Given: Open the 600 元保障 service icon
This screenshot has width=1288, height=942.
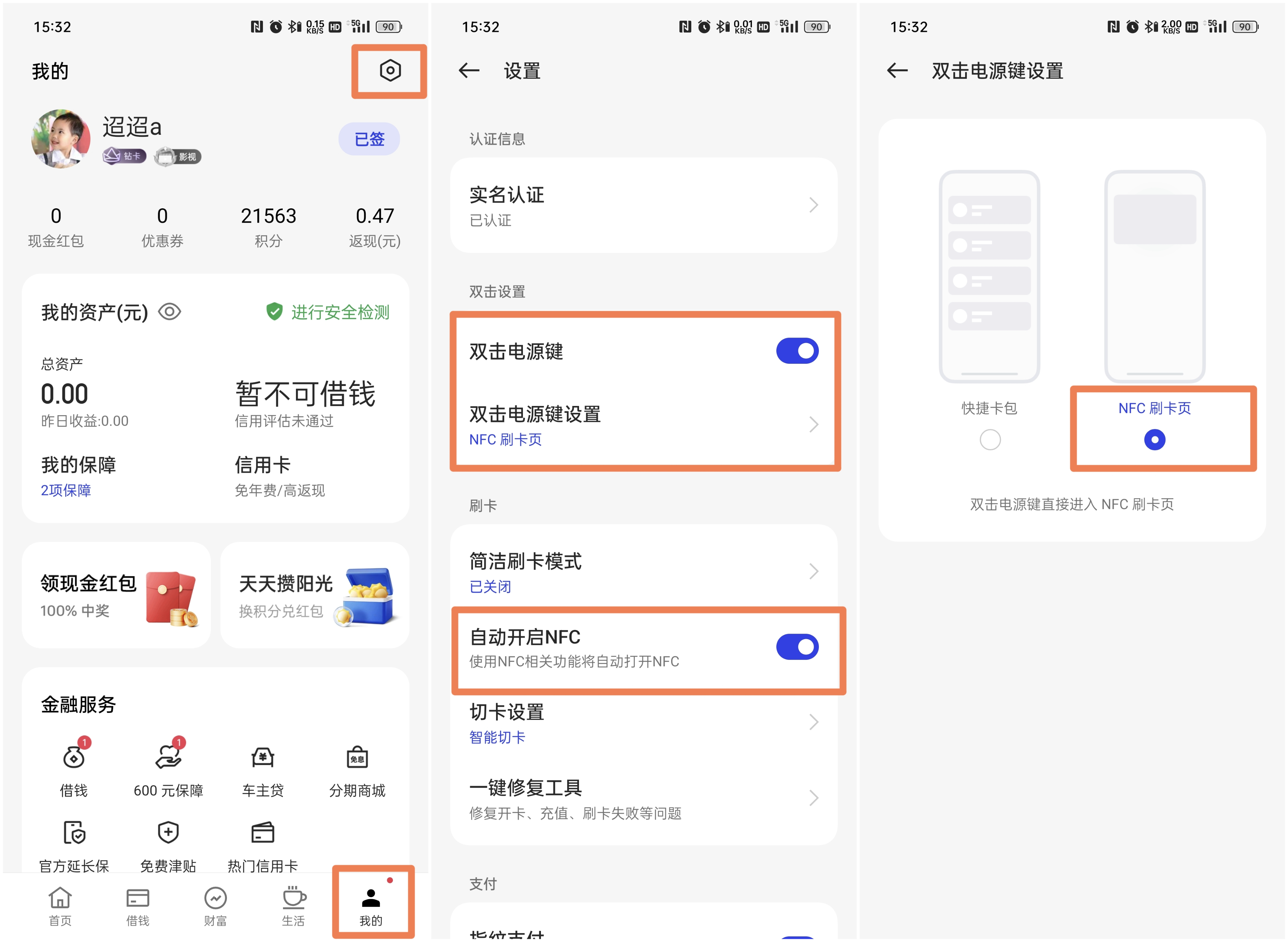Looking at the screenshot, I should pos(168,757).
